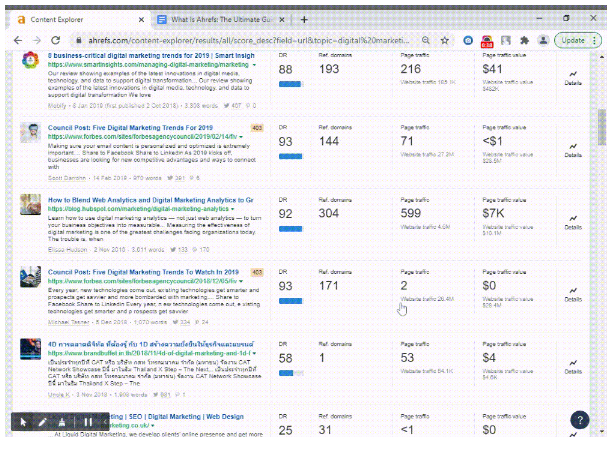Image resolution: width=615 pixels, height=449 pixels.
Task: Expand the brandbuffet.in.th URL dropdown arrow
Action: point(255,354)
